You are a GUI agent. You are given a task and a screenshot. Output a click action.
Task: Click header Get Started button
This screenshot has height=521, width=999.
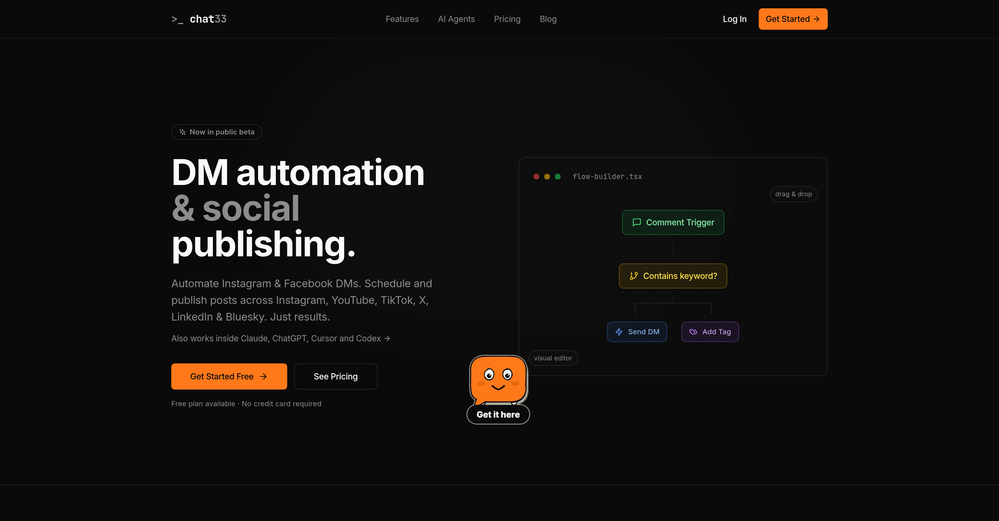click(793, 19)
